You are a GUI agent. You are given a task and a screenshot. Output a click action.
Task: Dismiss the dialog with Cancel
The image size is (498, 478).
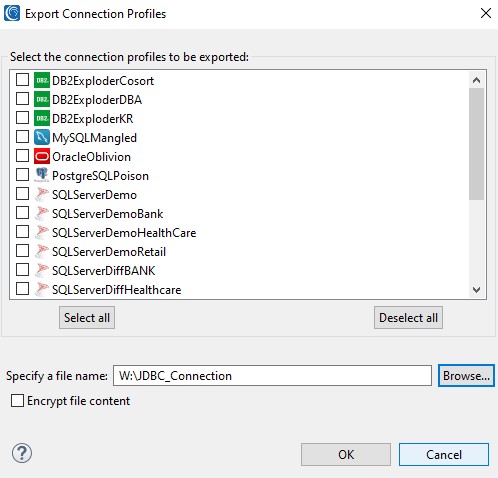click(444, 455)
